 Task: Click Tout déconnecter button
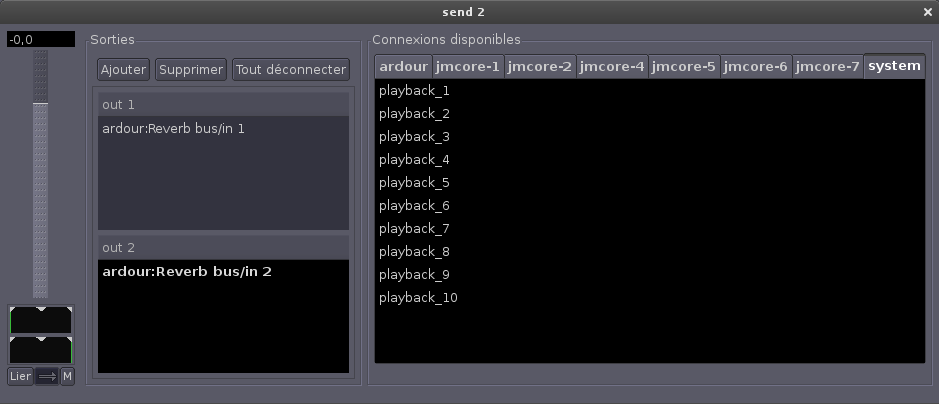tap(291, 70)
